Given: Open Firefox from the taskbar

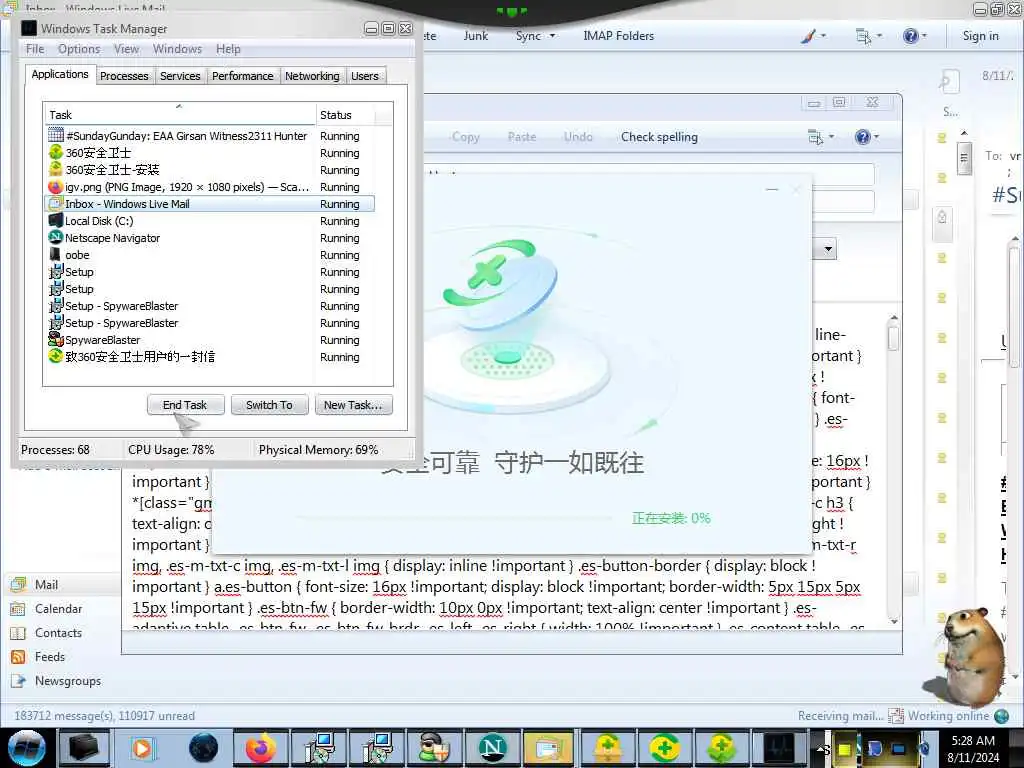Looking at the screenshot, I should tap(260, 748).
